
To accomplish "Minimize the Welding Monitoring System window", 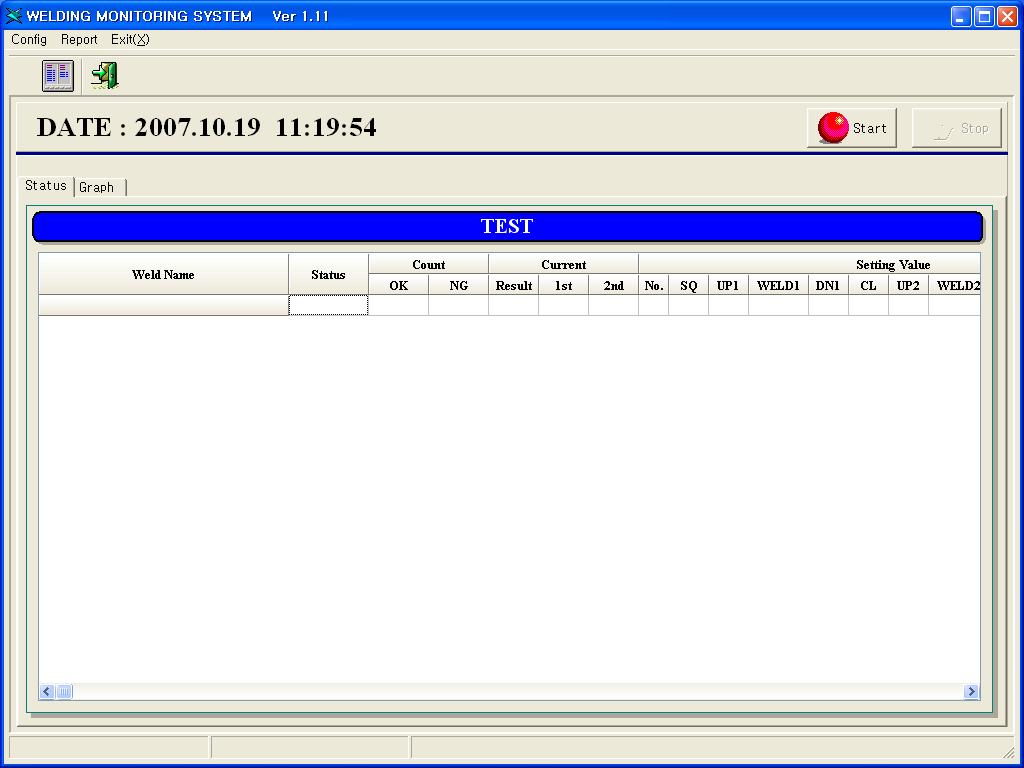I will pyautogui.click(x=961, y=16).
